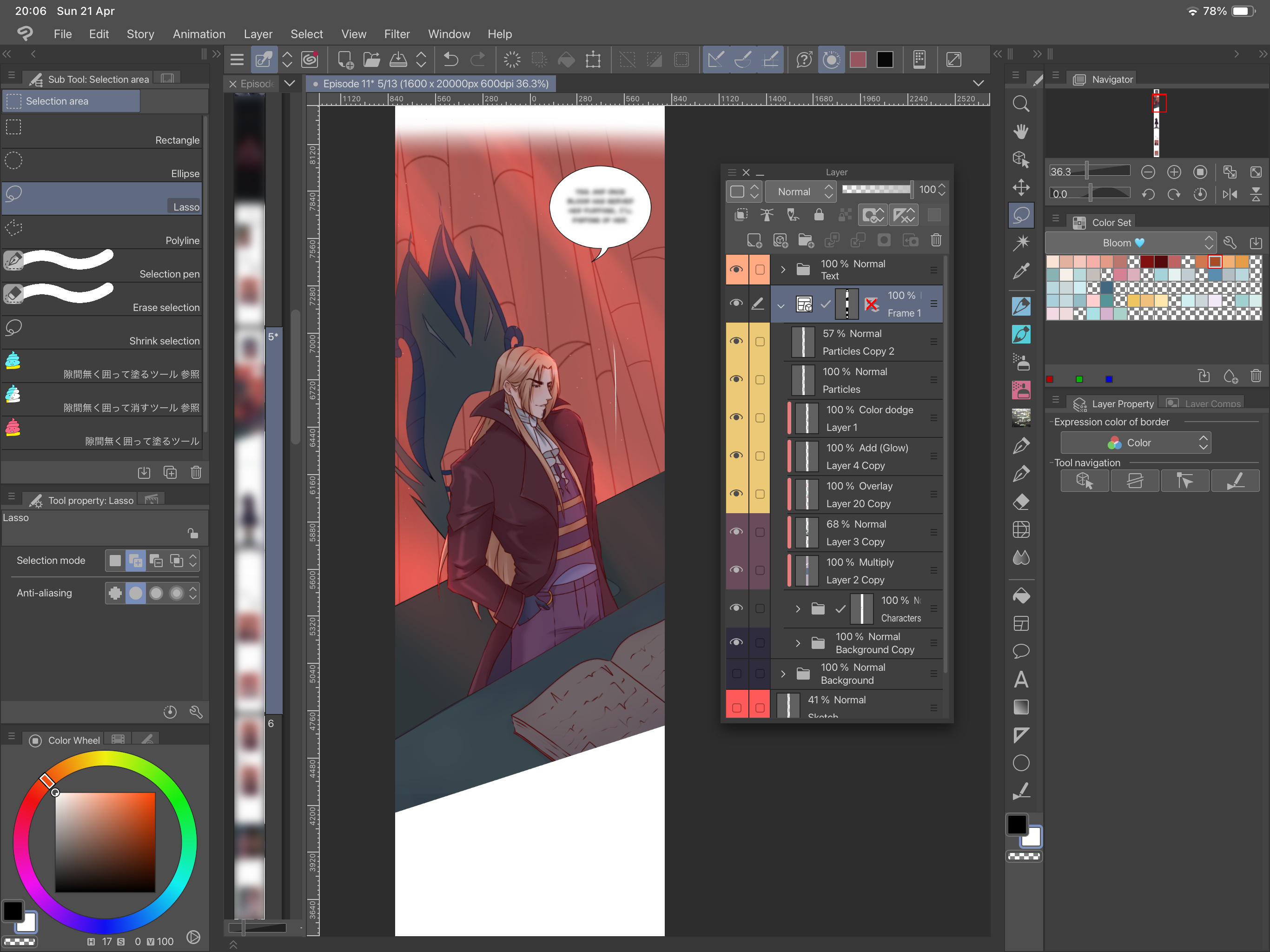Hide the Color dodge Layer 1
Image resolution: width=1270 pixels, height=952 pixels.
[x=736, y=417]
